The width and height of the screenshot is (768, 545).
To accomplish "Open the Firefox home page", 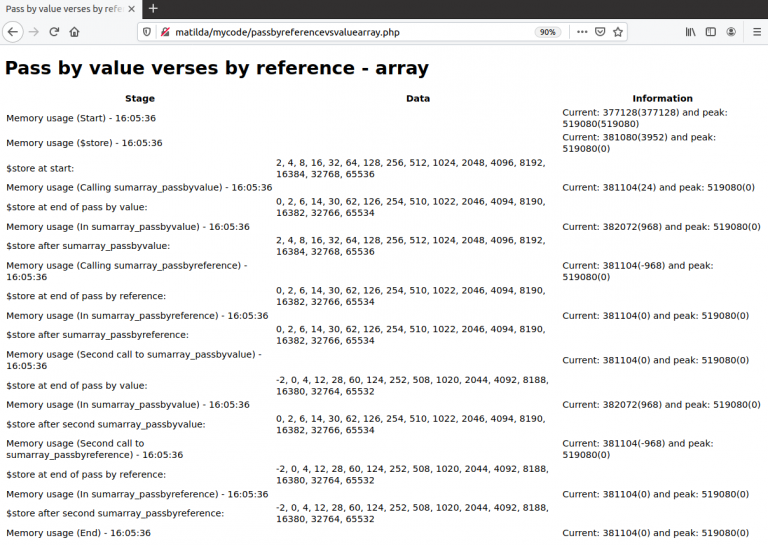I will pyautogui.click(x=74, y=32).
